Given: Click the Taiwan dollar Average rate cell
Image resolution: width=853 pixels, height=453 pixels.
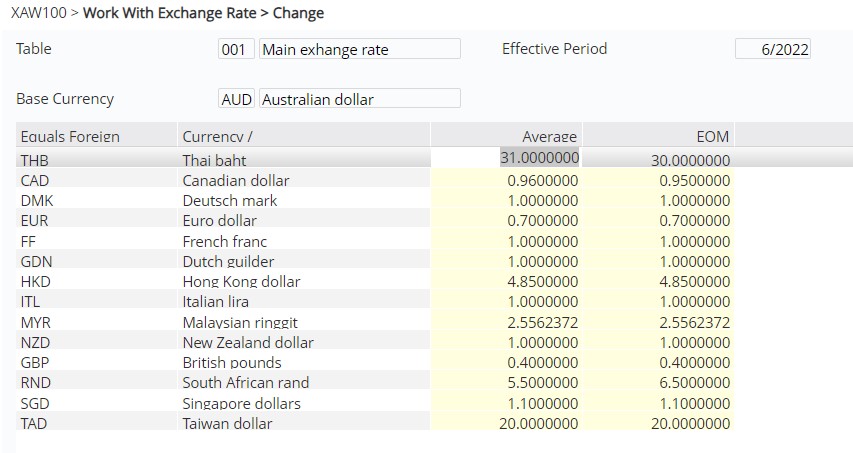Looking at the screenshot, I should [506, 423].
